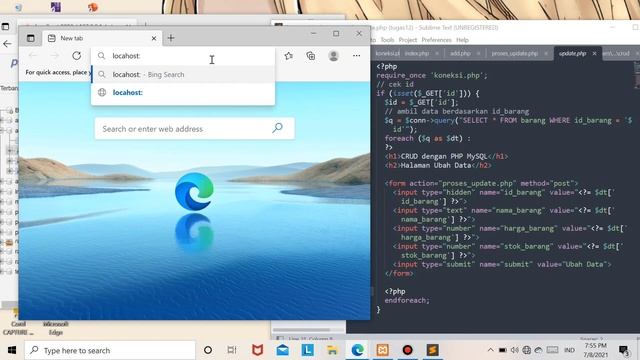This screenshot has width=640, height=360.
Task: Open the blue L app in taskbar
Action: (307, 350)
